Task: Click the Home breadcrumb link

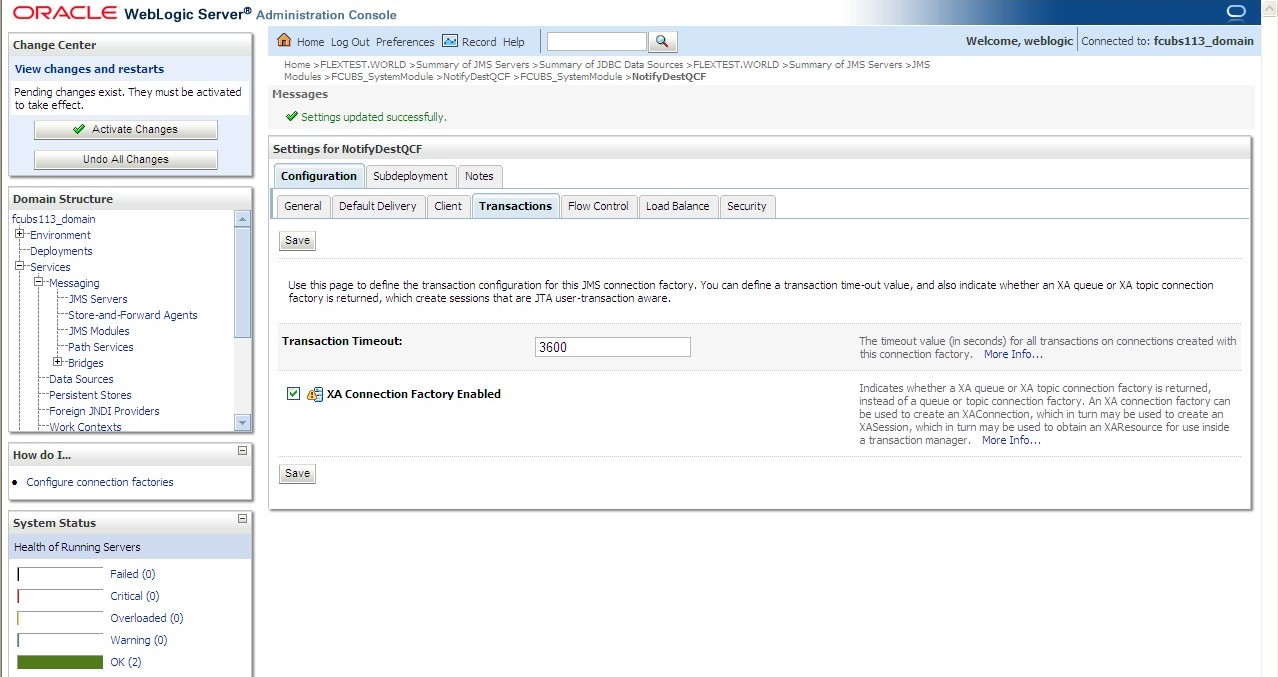Action: (297, 65)
